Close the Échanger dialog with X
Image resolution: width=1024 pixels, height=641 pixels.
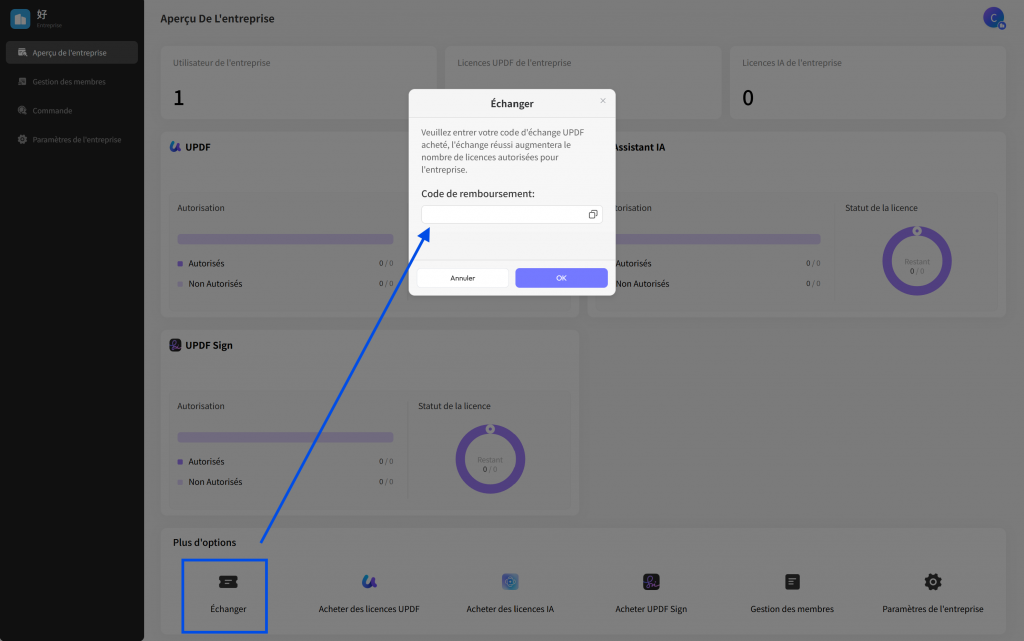tap(603, 101)
